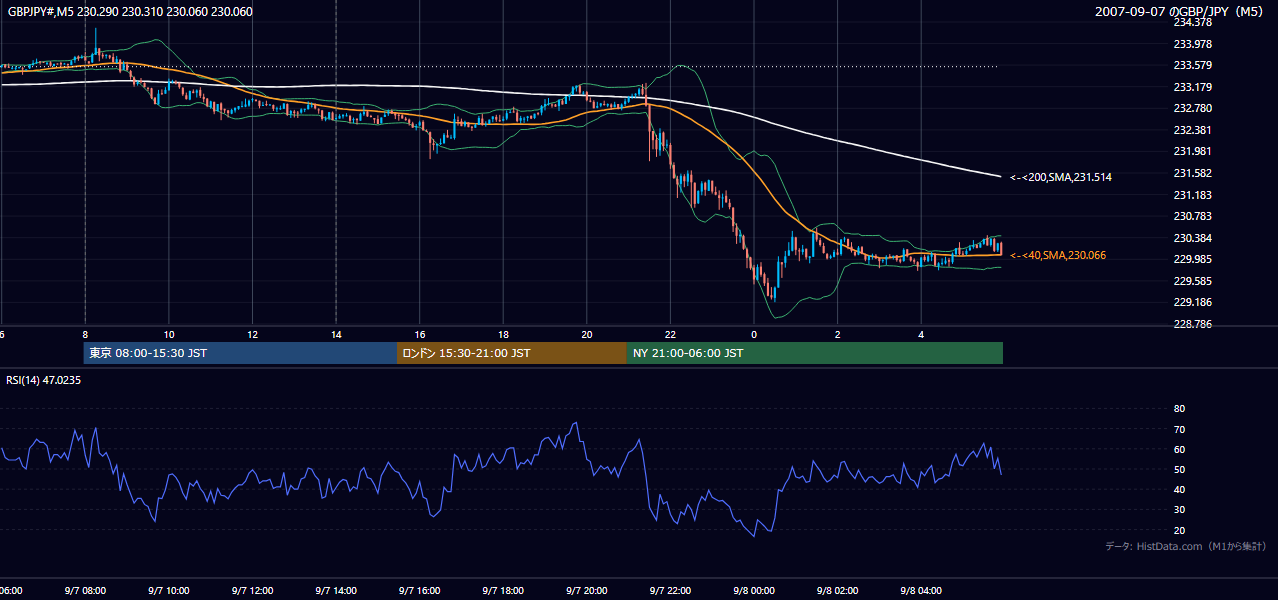Screen dimensions: 1278x600
Task: Click price axis value 229.186
Action: click(x=1191, y=302)
